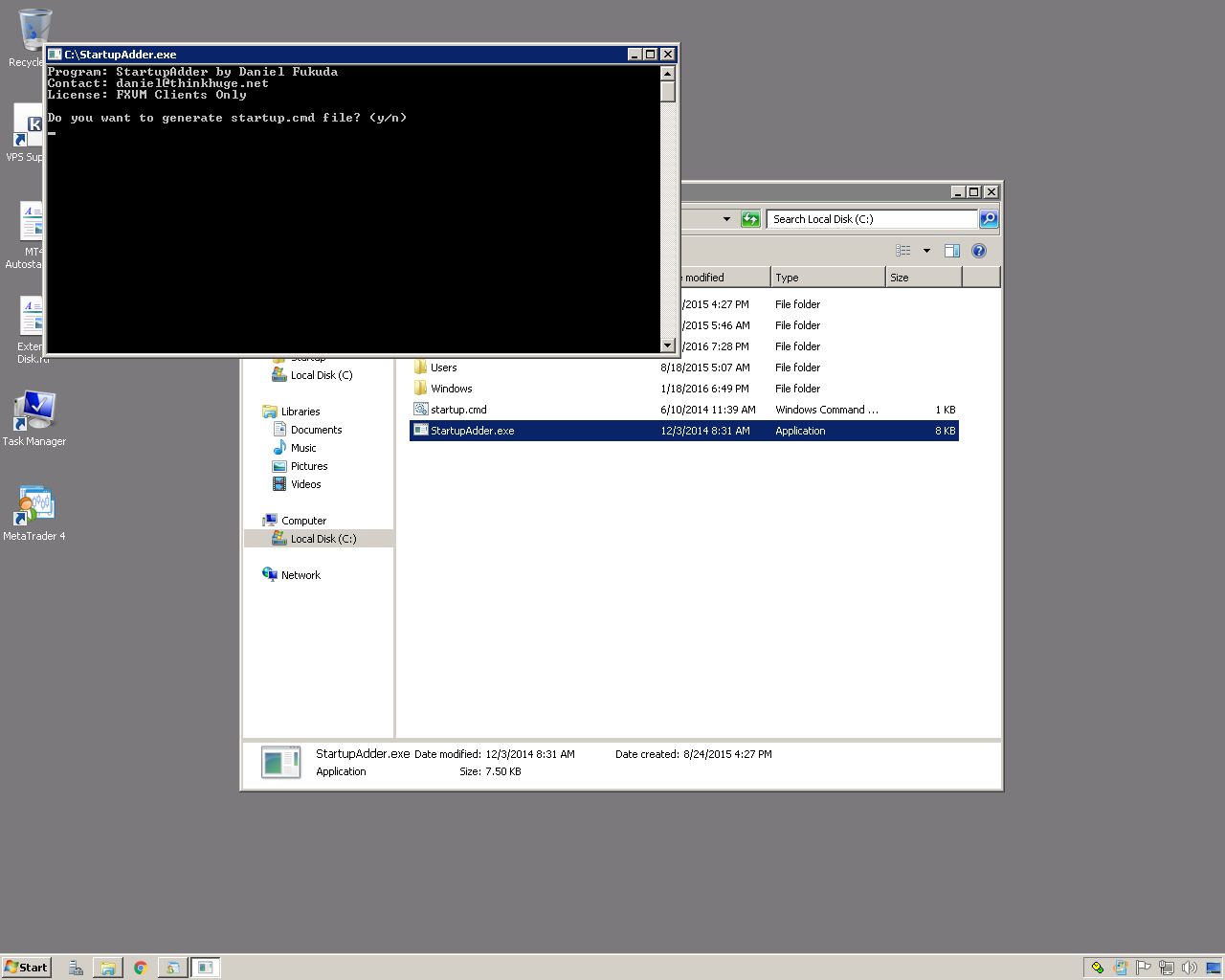Select Network in the navigation pane
Screen dimensions: 1225x980
point(301,575)
